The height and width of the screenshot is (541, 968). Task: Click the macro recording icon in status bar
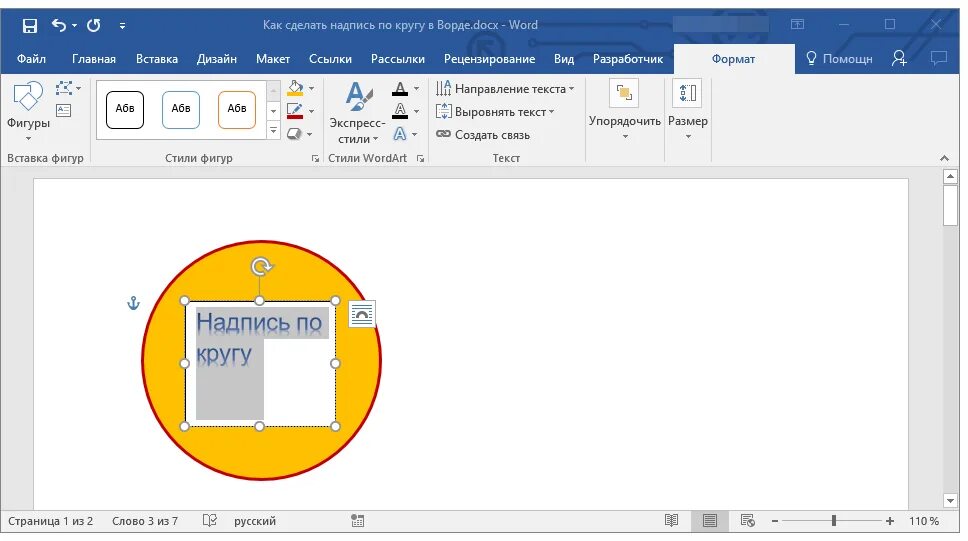pyautogui.click(x=357, y=521)
